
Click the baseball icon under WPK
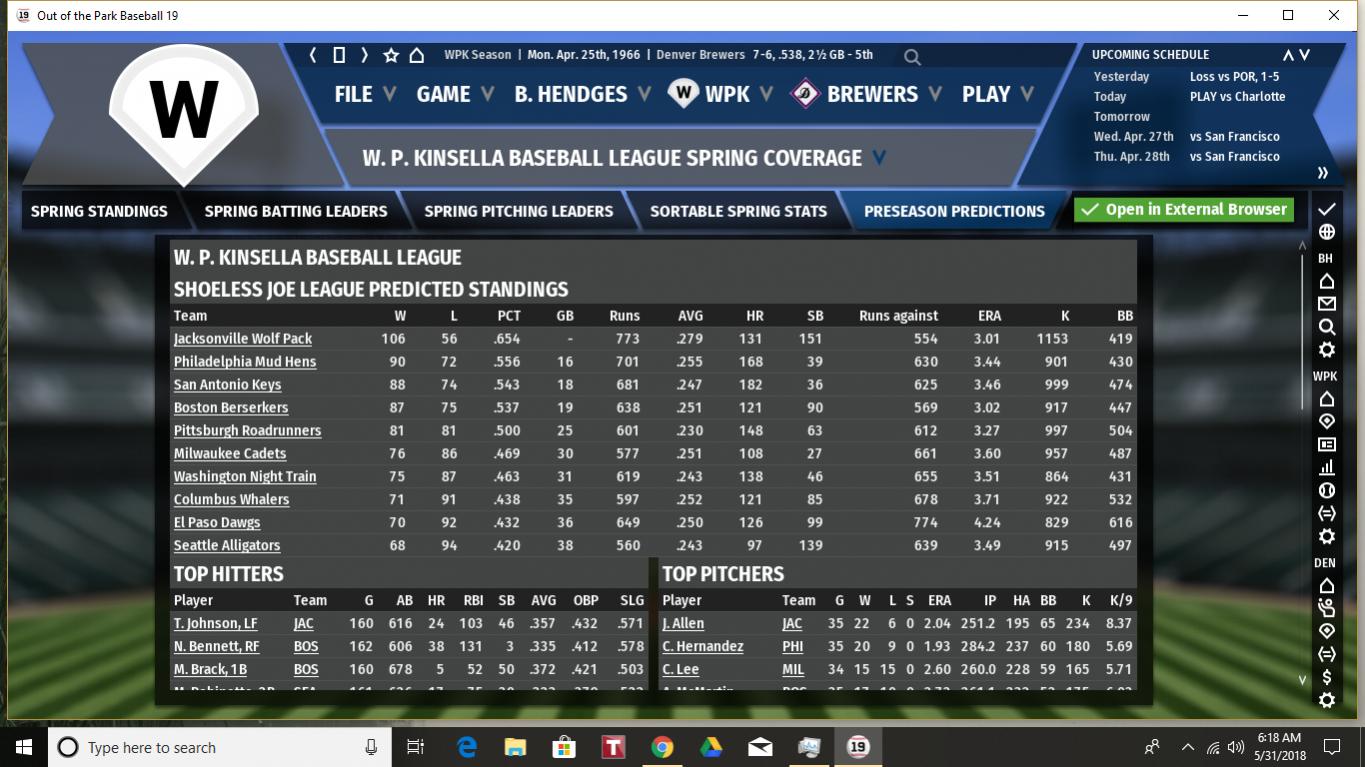pos(1326,491)
